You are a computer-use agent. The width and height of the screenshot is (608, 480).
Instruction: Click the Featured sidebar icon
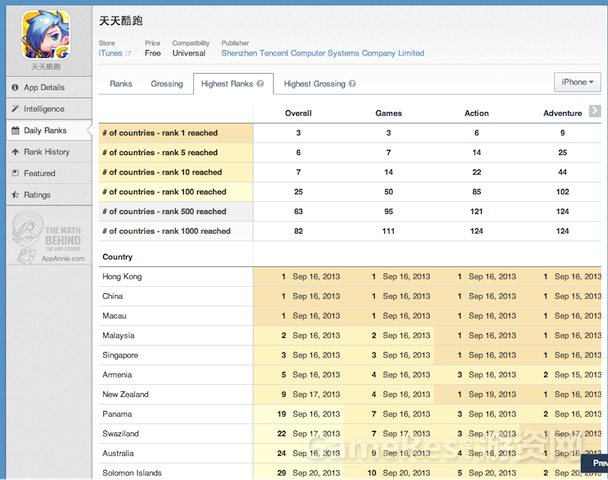coord(15,173)
